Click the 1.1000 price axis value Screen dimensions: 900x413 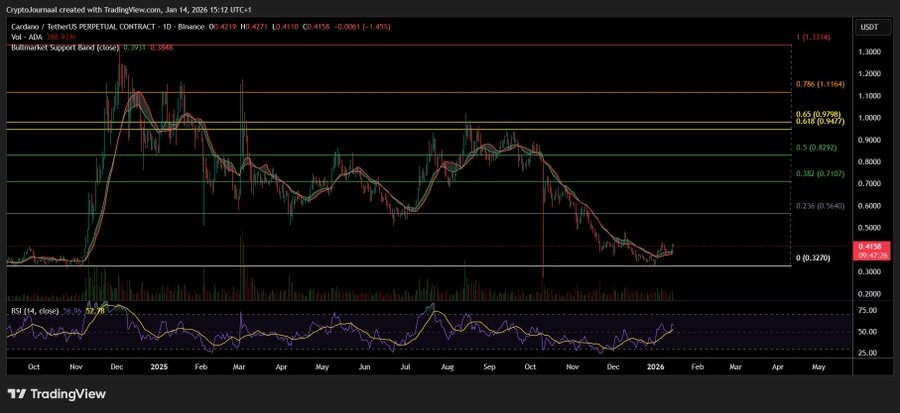point(870,96)
